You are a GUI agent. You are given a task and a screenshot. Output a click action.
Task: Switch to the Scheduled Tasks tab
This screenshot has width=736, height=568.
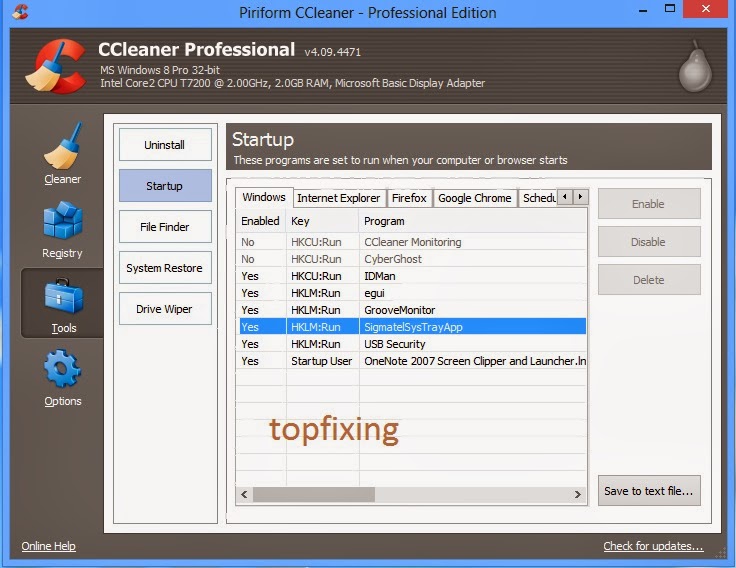click(538, 198)
